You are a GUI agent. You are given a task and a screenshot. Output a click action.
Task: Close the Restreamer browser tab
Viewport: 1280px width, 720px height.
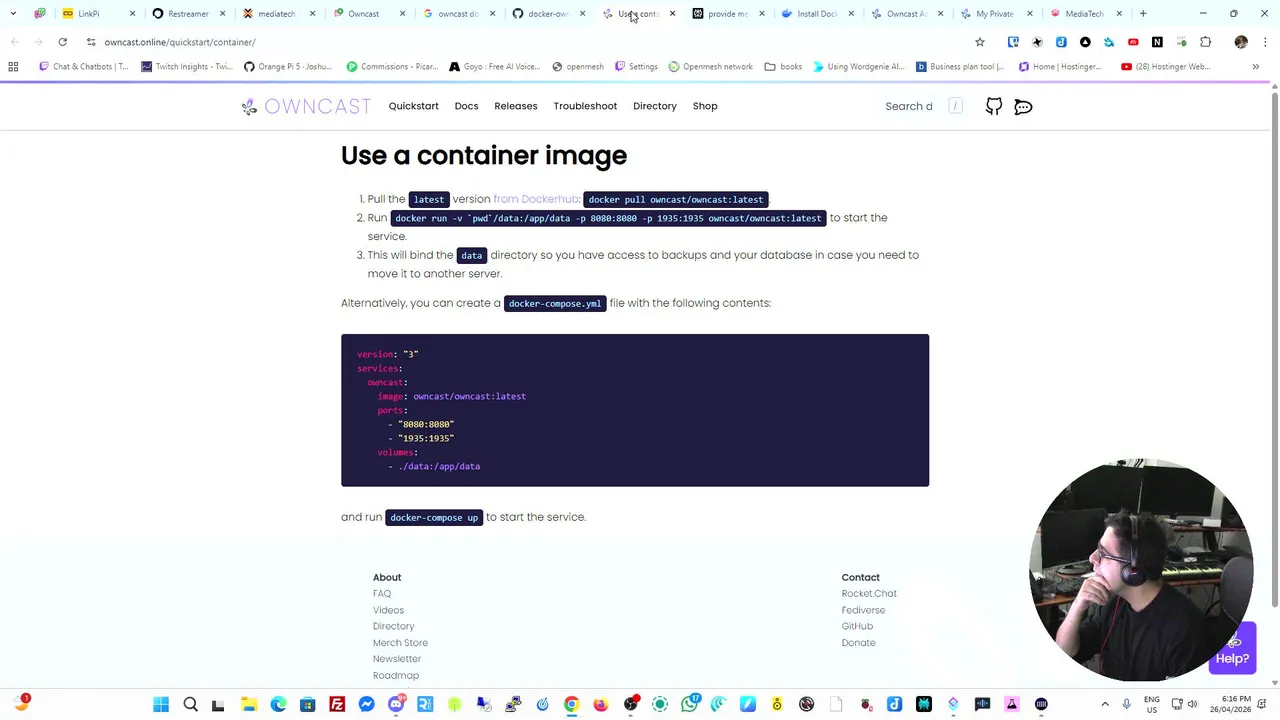[222, 14]
